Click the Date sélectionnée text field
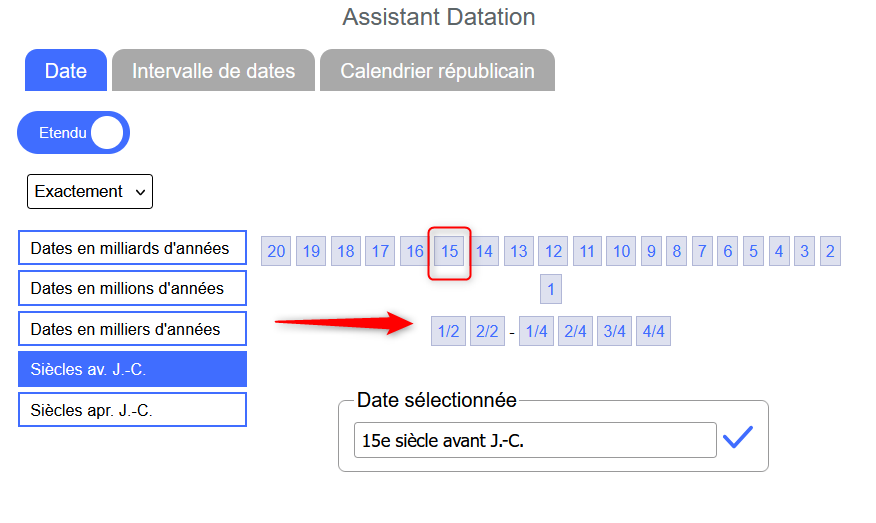 pyautogui.click(x=535, y=440)
